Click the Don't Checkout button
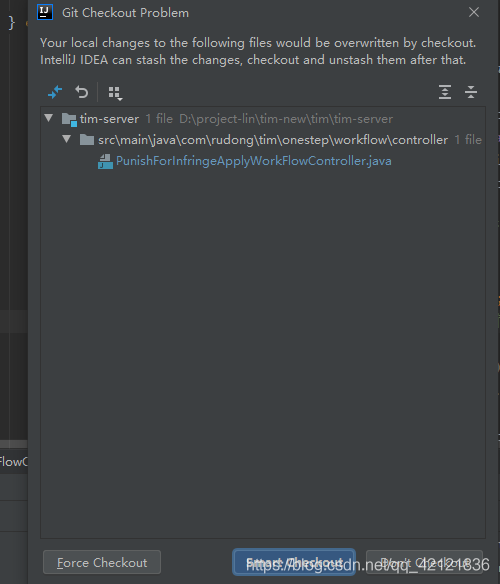The width and height of the screenshot is (500, 584). [x=424, y=562]
